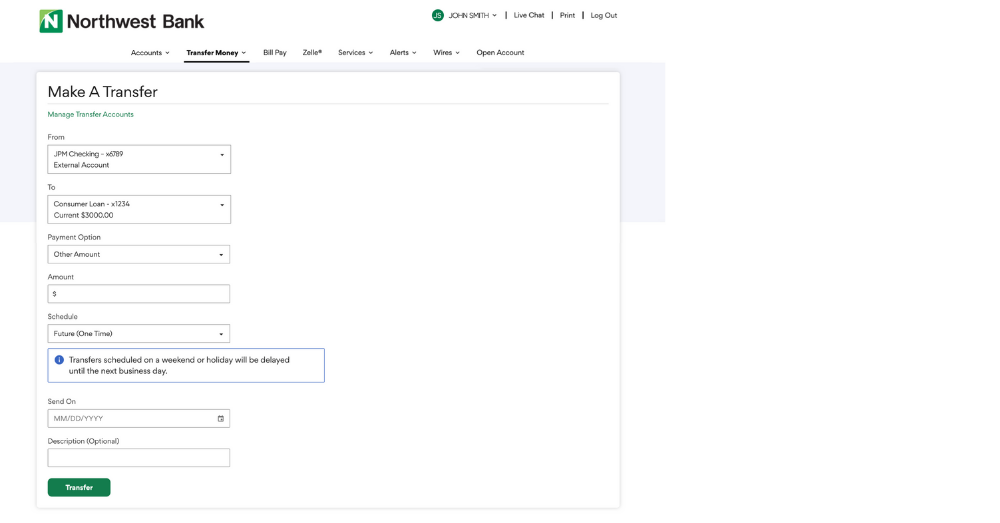This screenshot has width=1000, height=523.
Task: Expand the Services menu
Action: click(355, 53)
